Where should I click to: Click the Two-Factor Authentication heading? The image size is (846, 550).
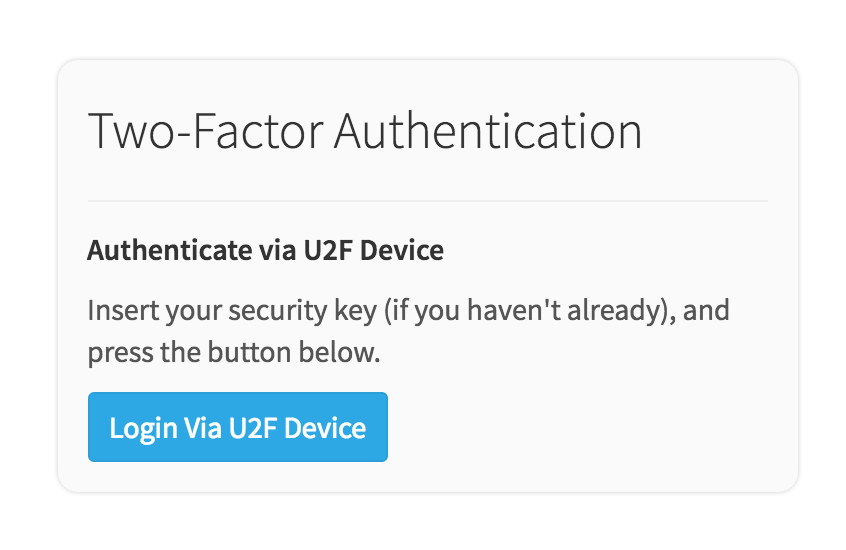point(365,132)
